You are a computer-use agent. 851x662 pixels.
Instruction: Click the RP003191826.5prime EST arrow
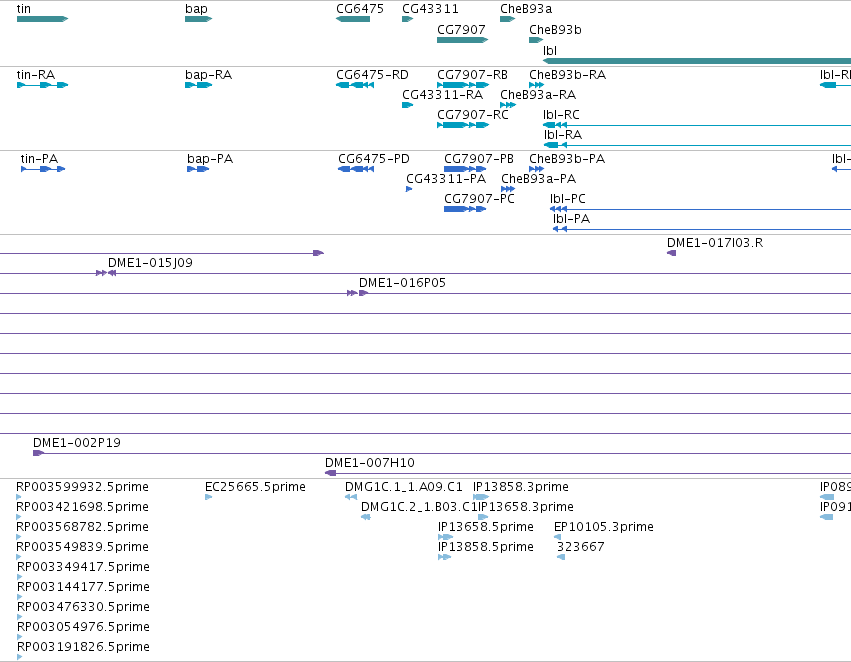click(x=20, y=657)
